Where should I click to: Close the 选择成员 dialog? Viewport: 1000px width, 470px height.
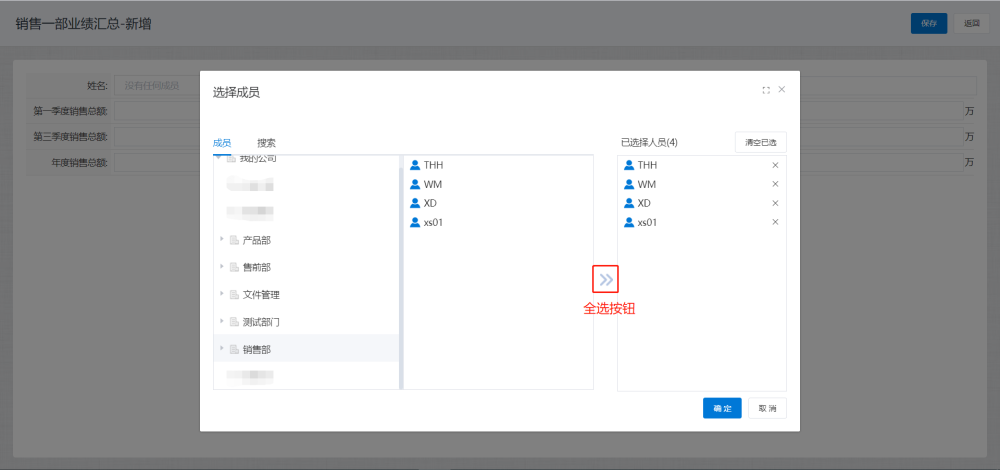(782, 90)
